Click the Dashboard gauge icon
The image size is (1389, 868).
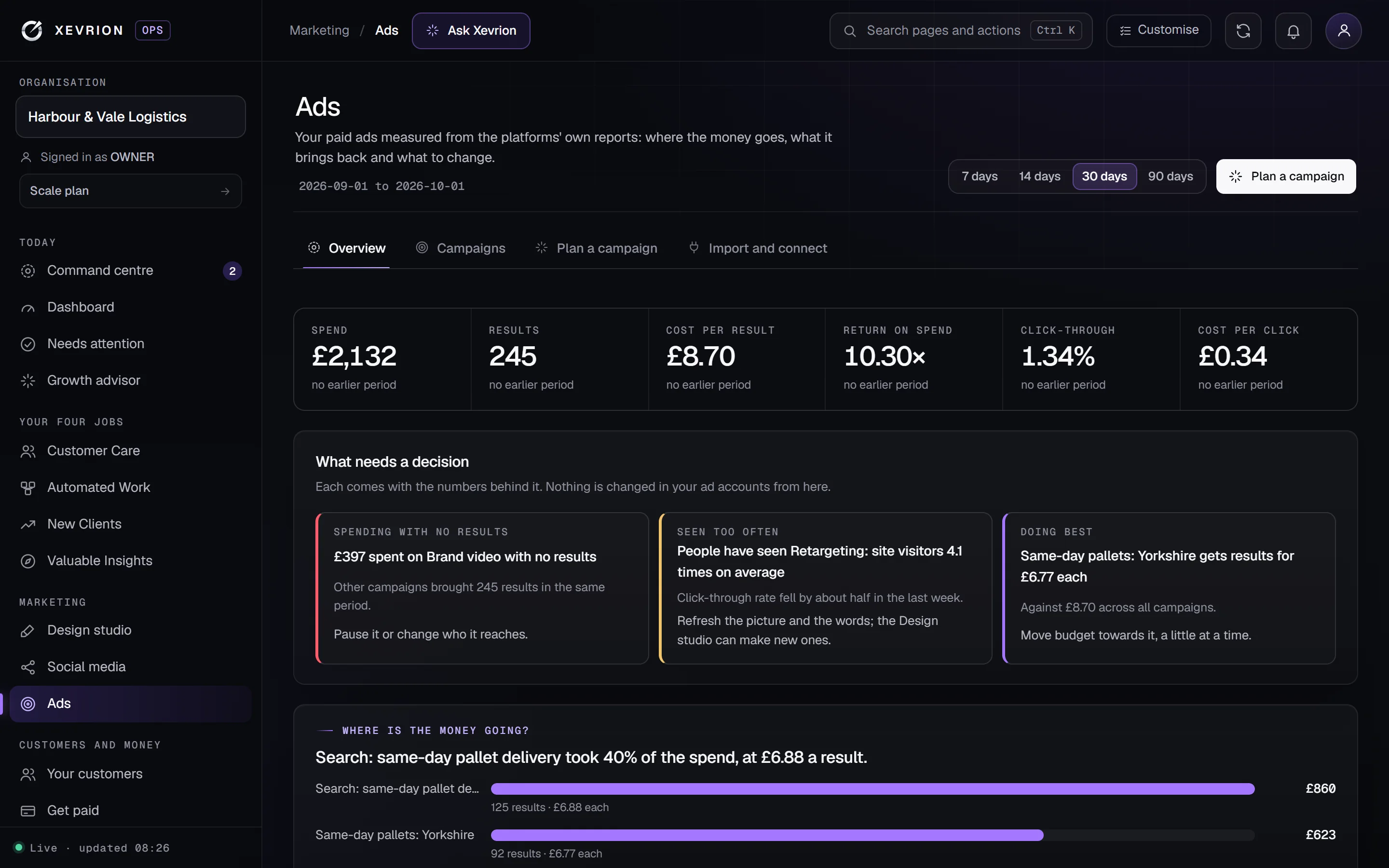click(27, 308)
